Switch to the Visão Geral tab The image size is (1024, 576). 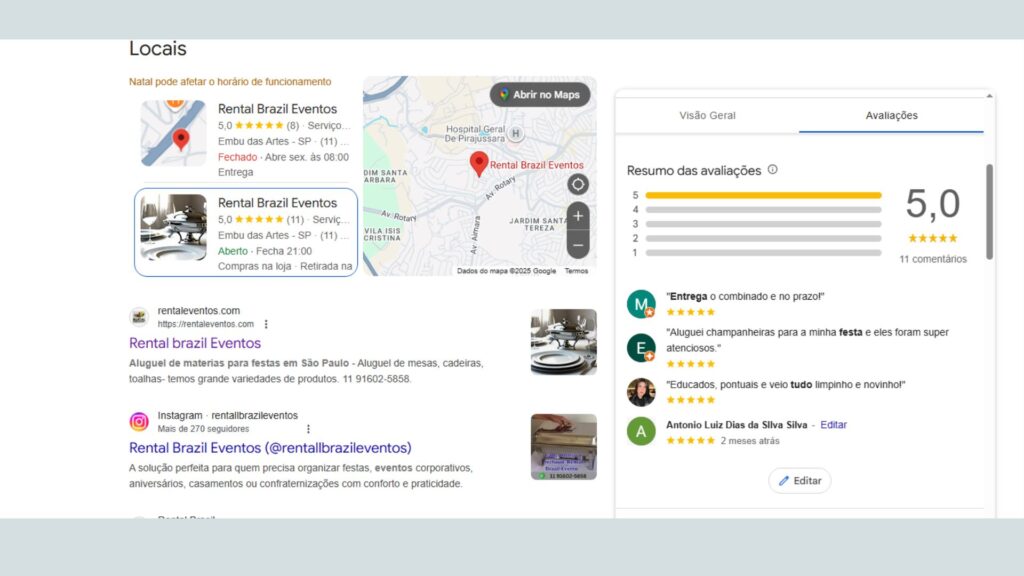click(x=707, y=116)
